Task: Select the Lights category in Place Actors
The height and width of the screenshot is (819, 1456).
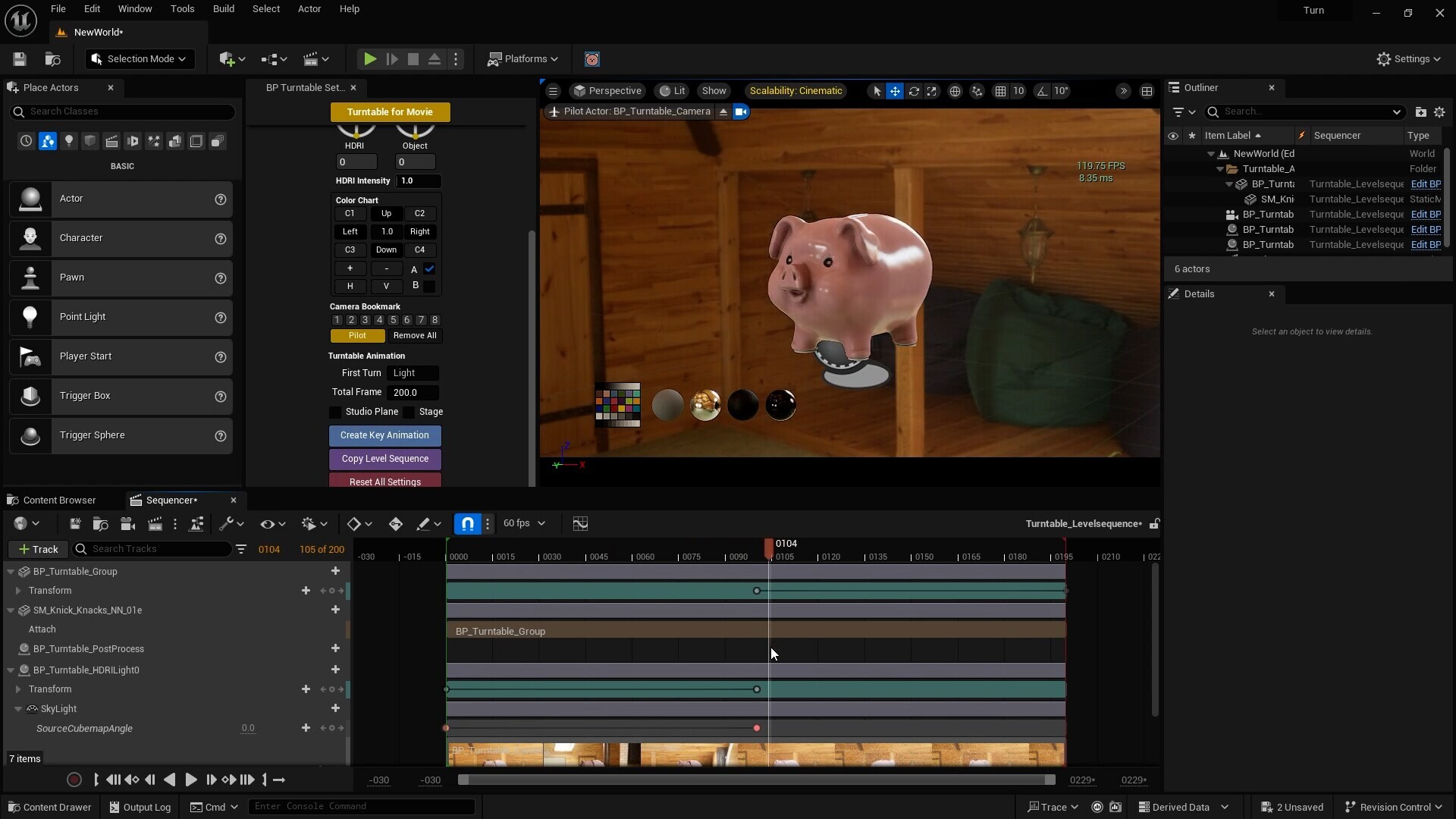Action: coord(69,141)
